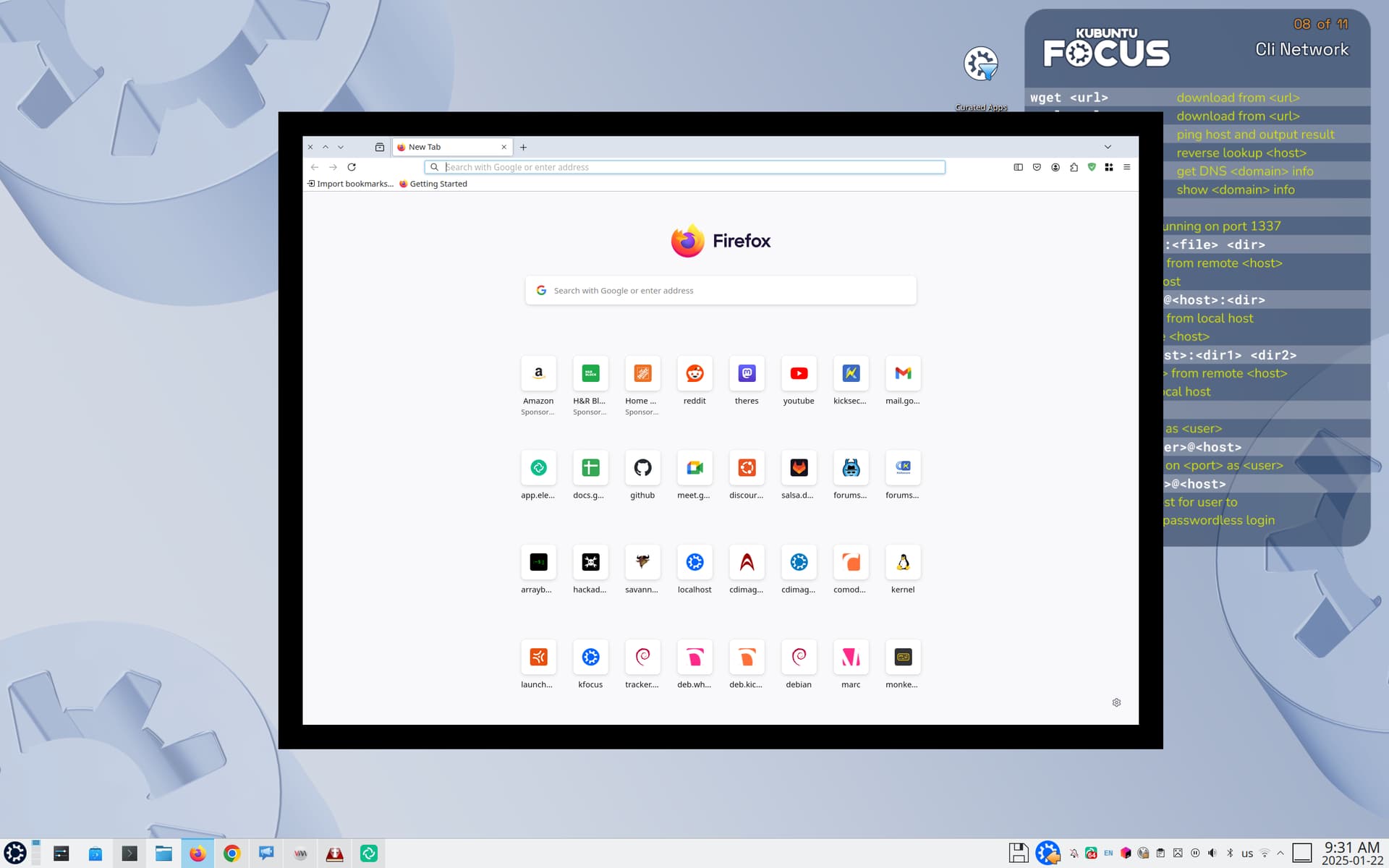Click Import bookmarks link
Viewport: 1389px width, 868px height.
pyautogui.click(x=350, y=184)
